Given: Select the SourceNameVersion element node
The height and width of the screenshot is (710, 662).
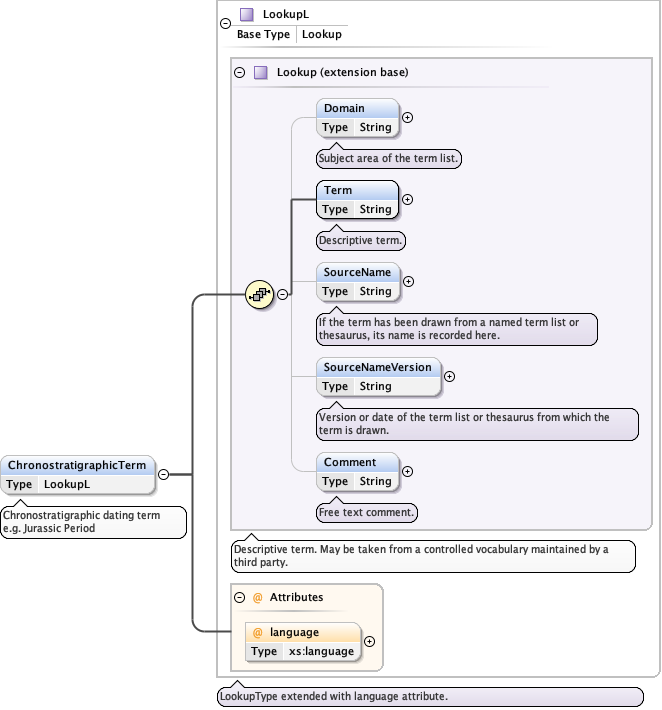Looking at the screenshot, I should [x=377, y=376].
